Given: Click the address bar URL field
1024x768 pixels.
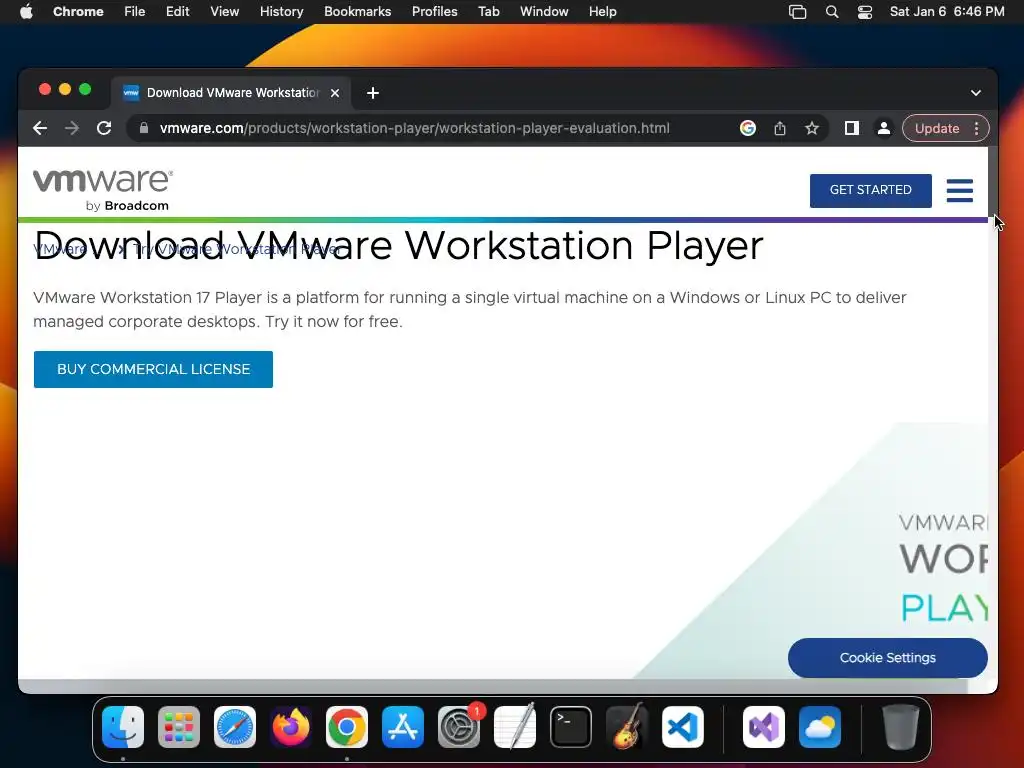Looking at the screenshot, I should point(414,128).
